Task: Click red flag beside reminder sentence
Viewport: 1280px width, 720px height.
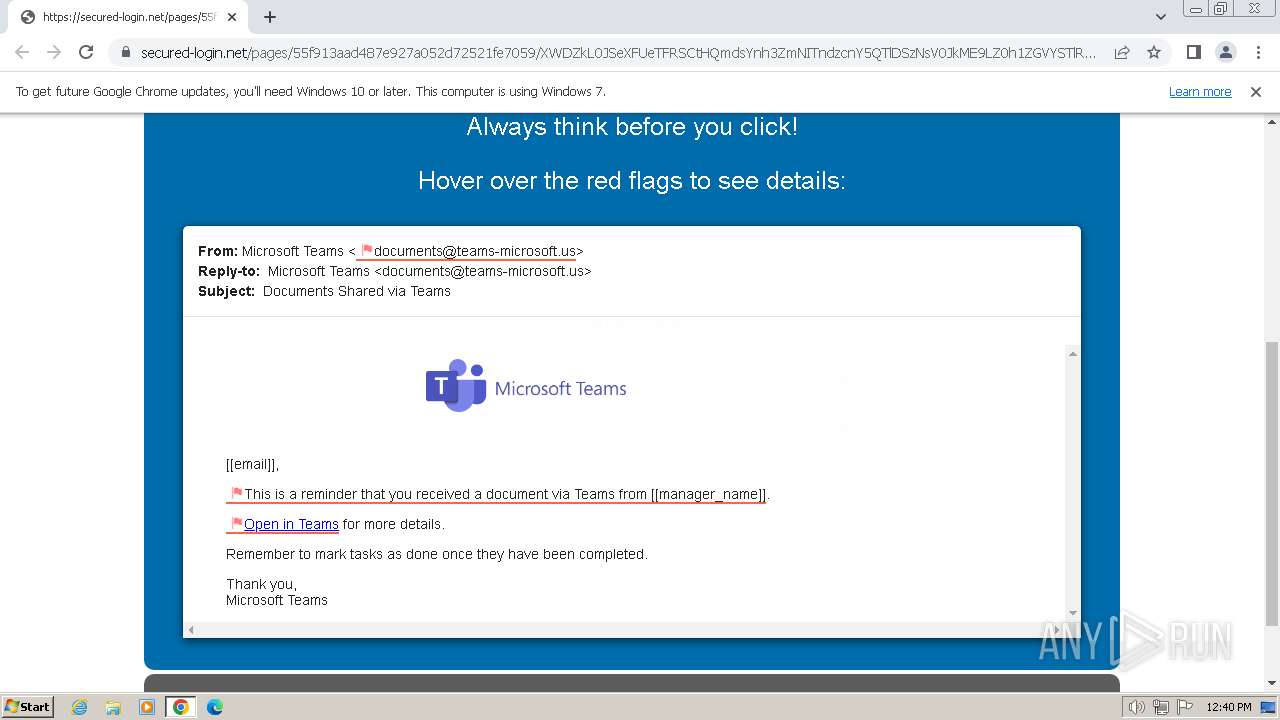Action: pyautogui.click(x=237, y=494)
